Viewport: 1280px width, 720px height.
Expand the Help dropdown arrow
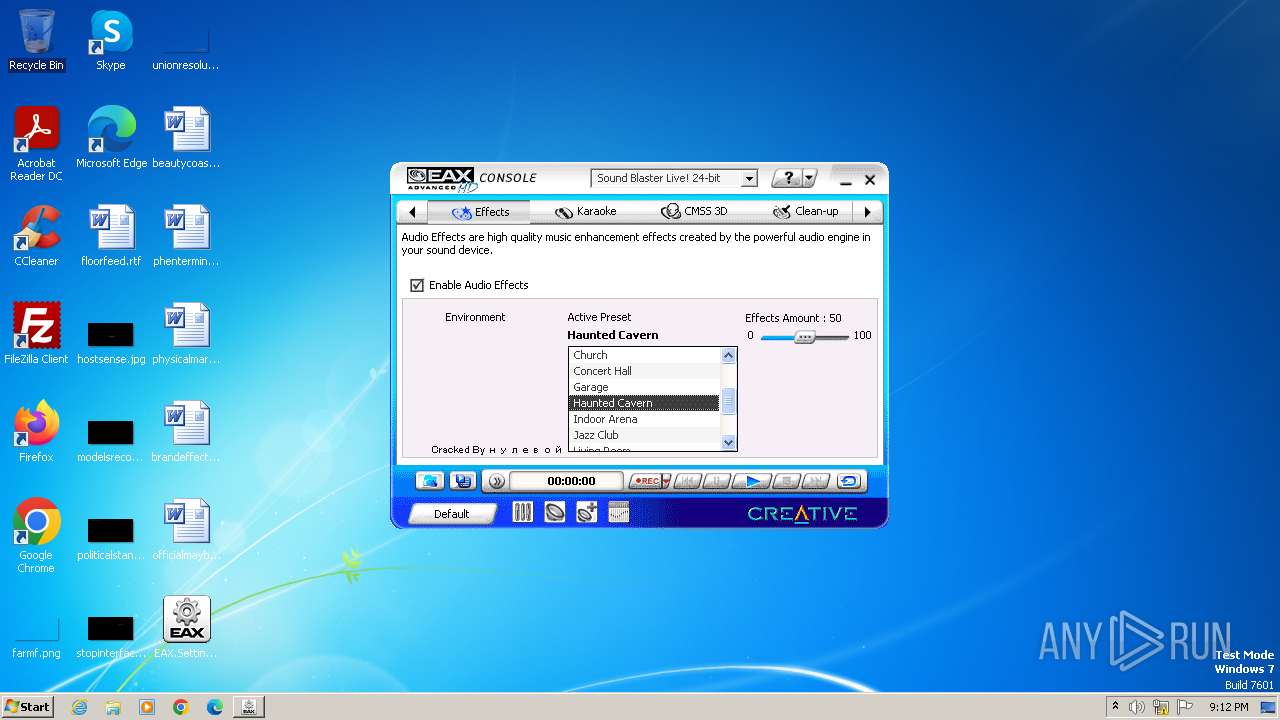click(x=810, y=178)
